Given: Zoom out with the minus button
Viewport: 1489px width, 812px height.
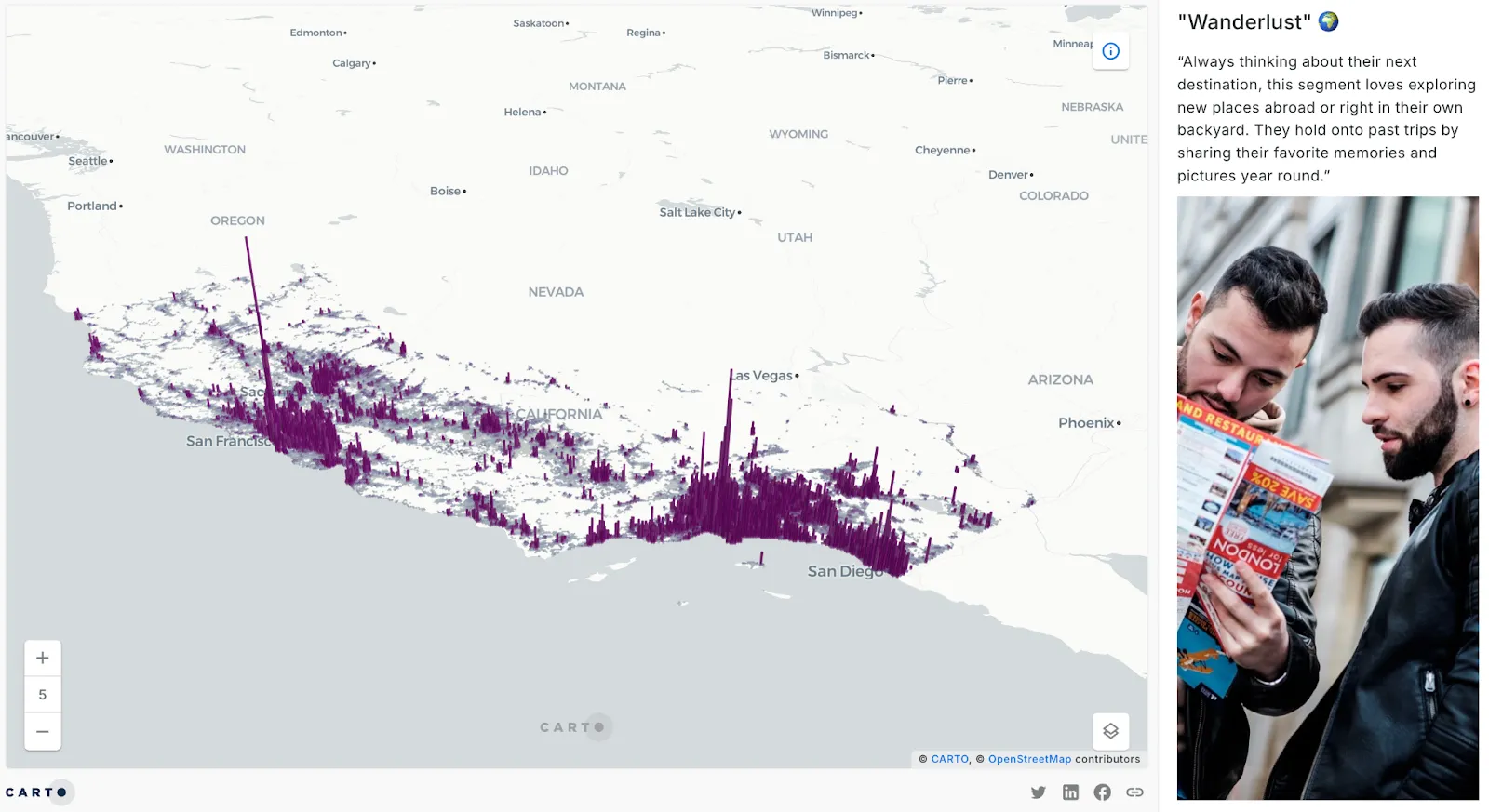Looking at the screenshot, I should click(43, 732).
